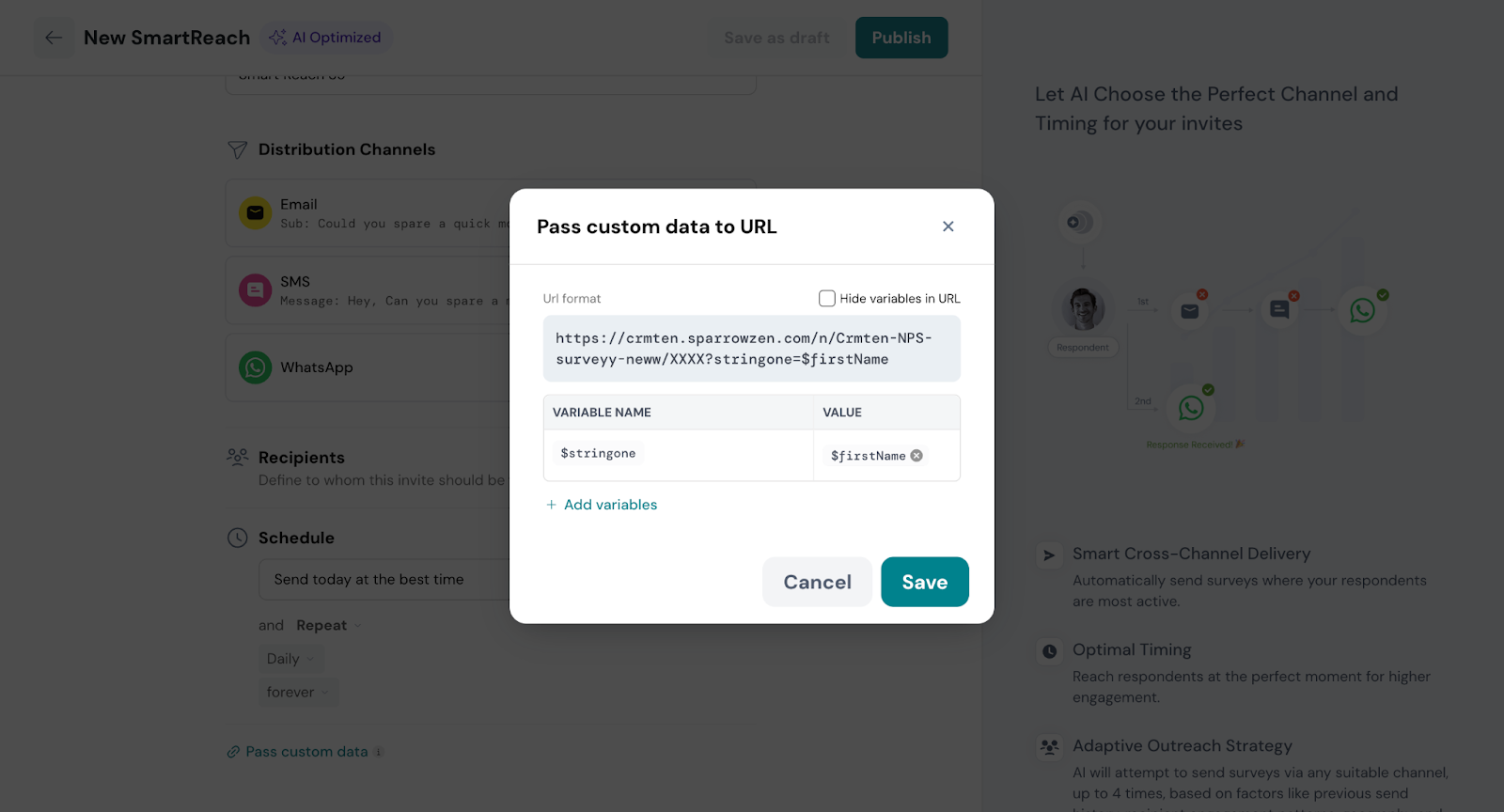Open the Daily frequency dropdown

[x=290, y=659]
